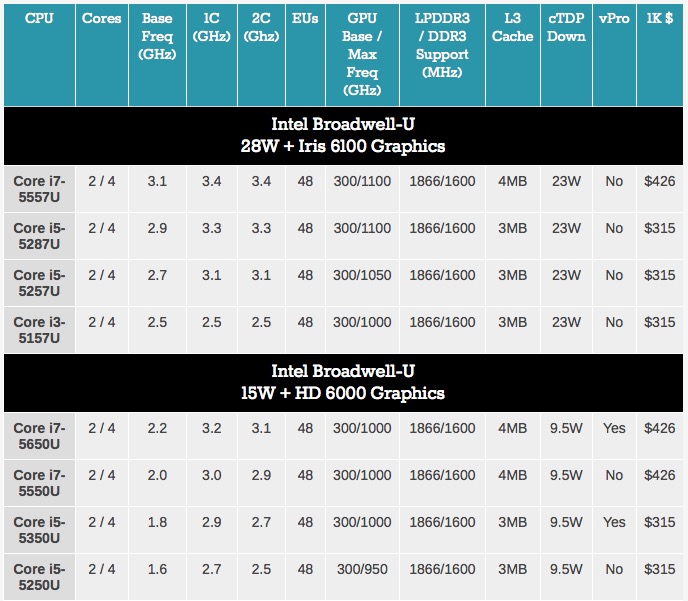Select the cTDP Down column header
The image size is (688, 601).
click(566, 28)
